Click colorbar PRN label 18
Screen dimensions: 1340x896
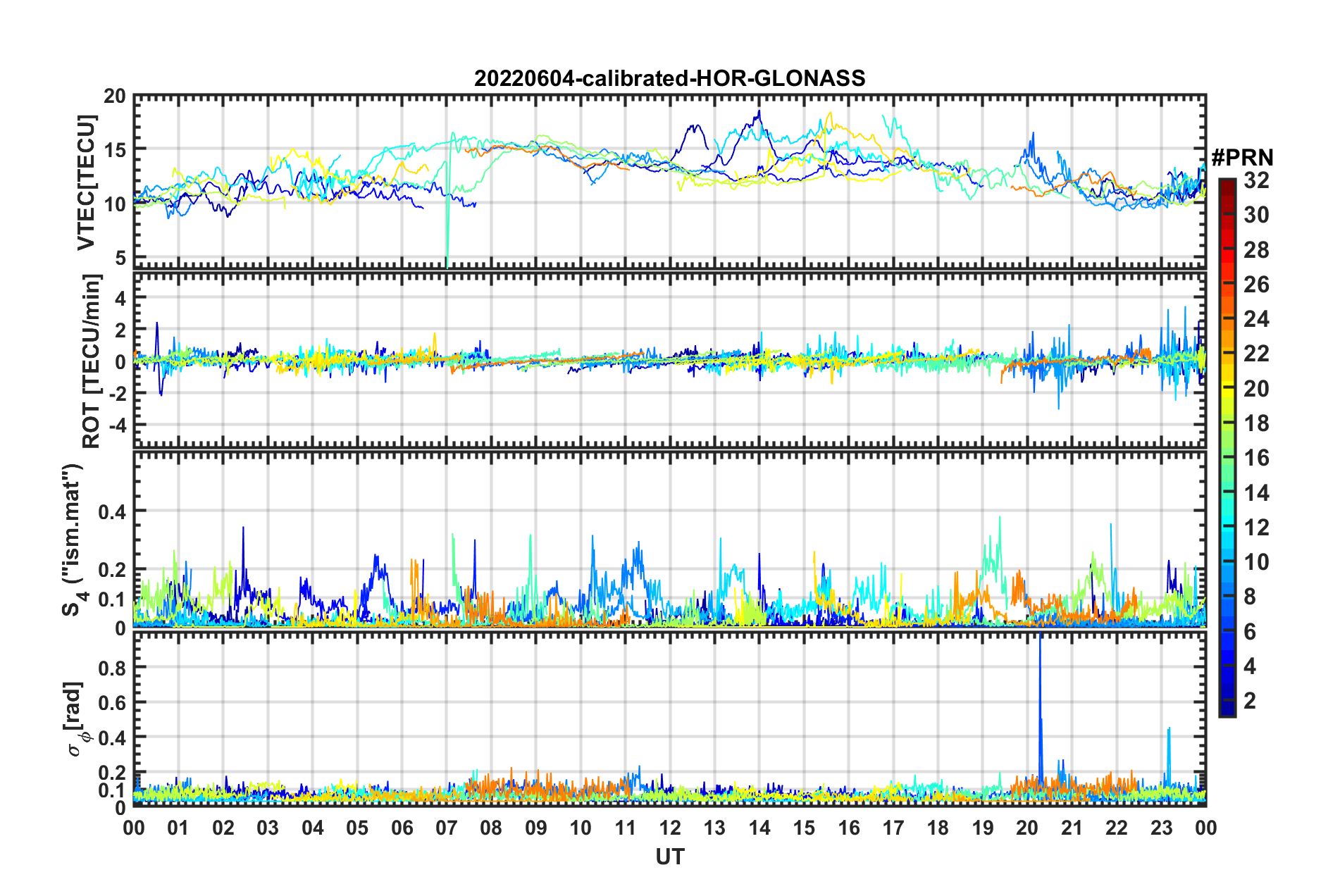pos(1255,423)
